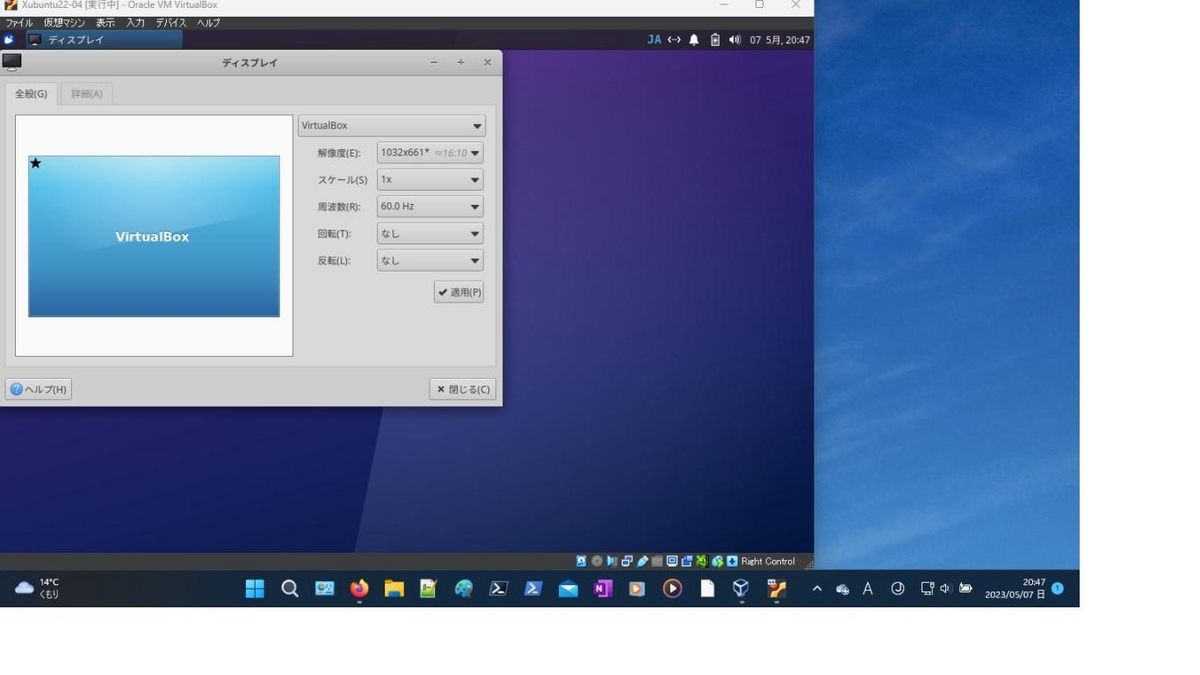The width and height of the screenshot is (1200, 675).
Task: Open OneNote from the taskbar
Action: 602,589
